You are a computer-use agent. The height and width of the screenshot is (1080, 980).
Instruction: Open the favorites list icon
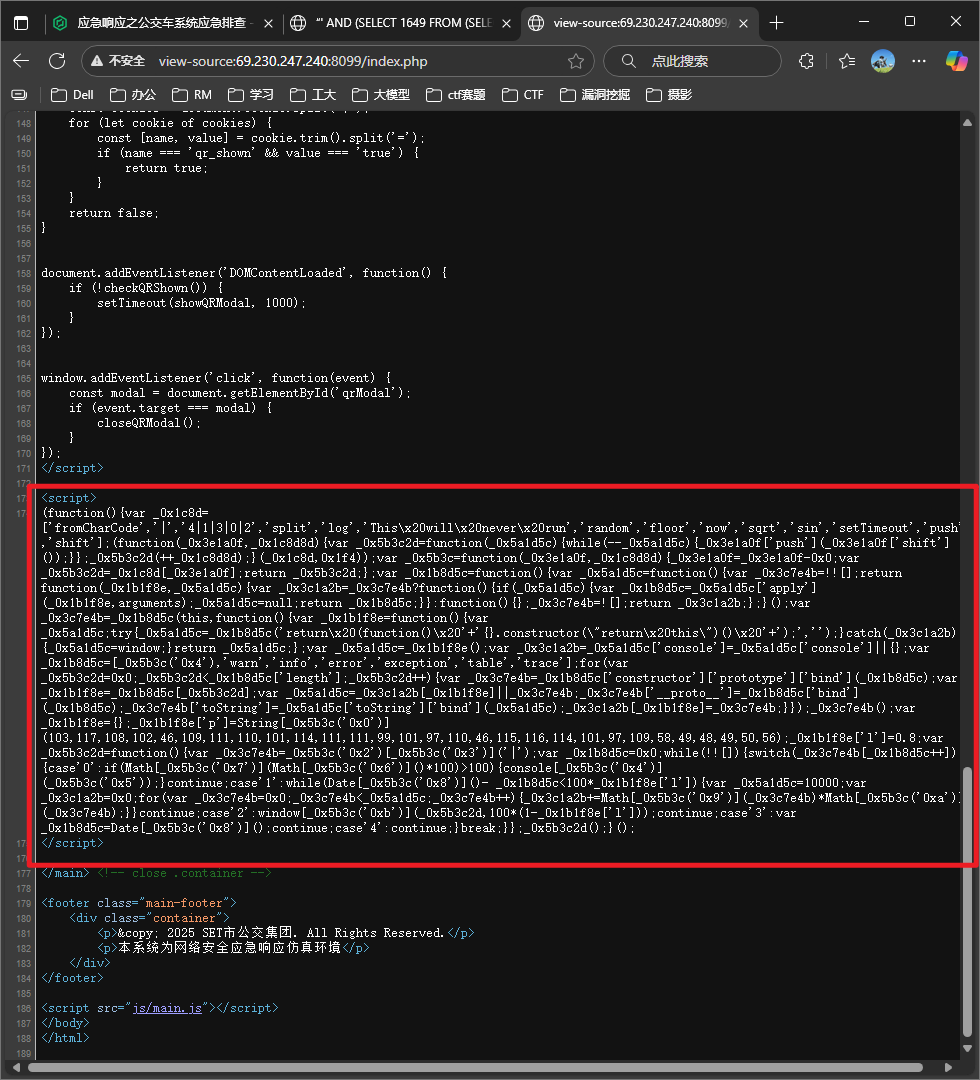[x=847, y=61]
